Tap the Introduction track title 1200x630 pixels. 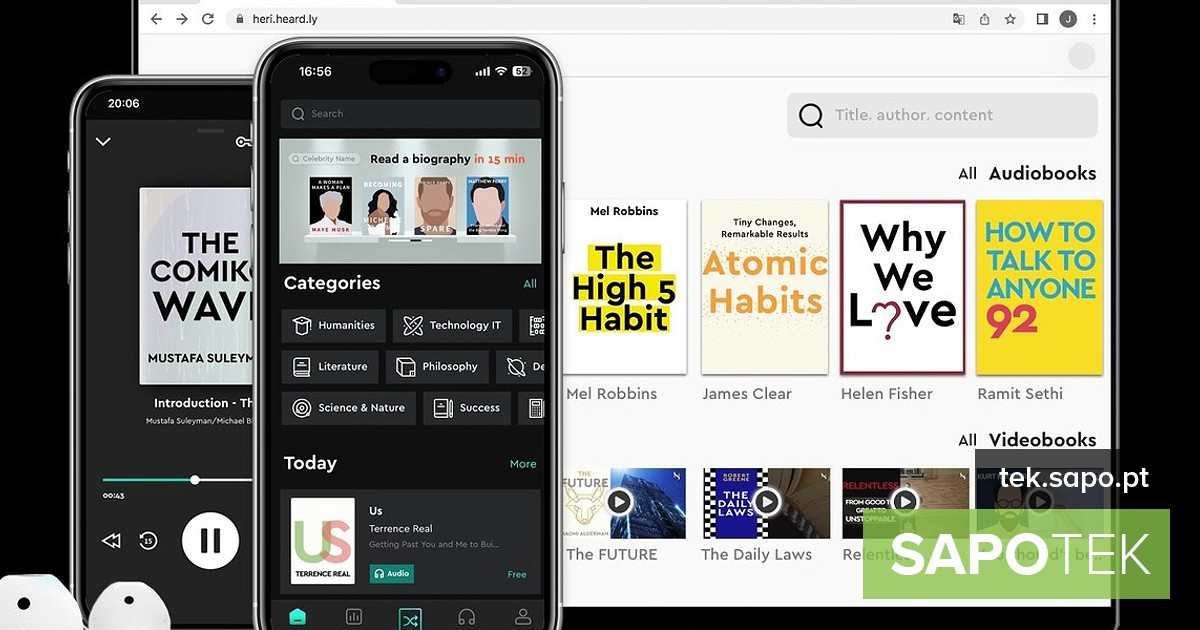(x=203, y=403)
